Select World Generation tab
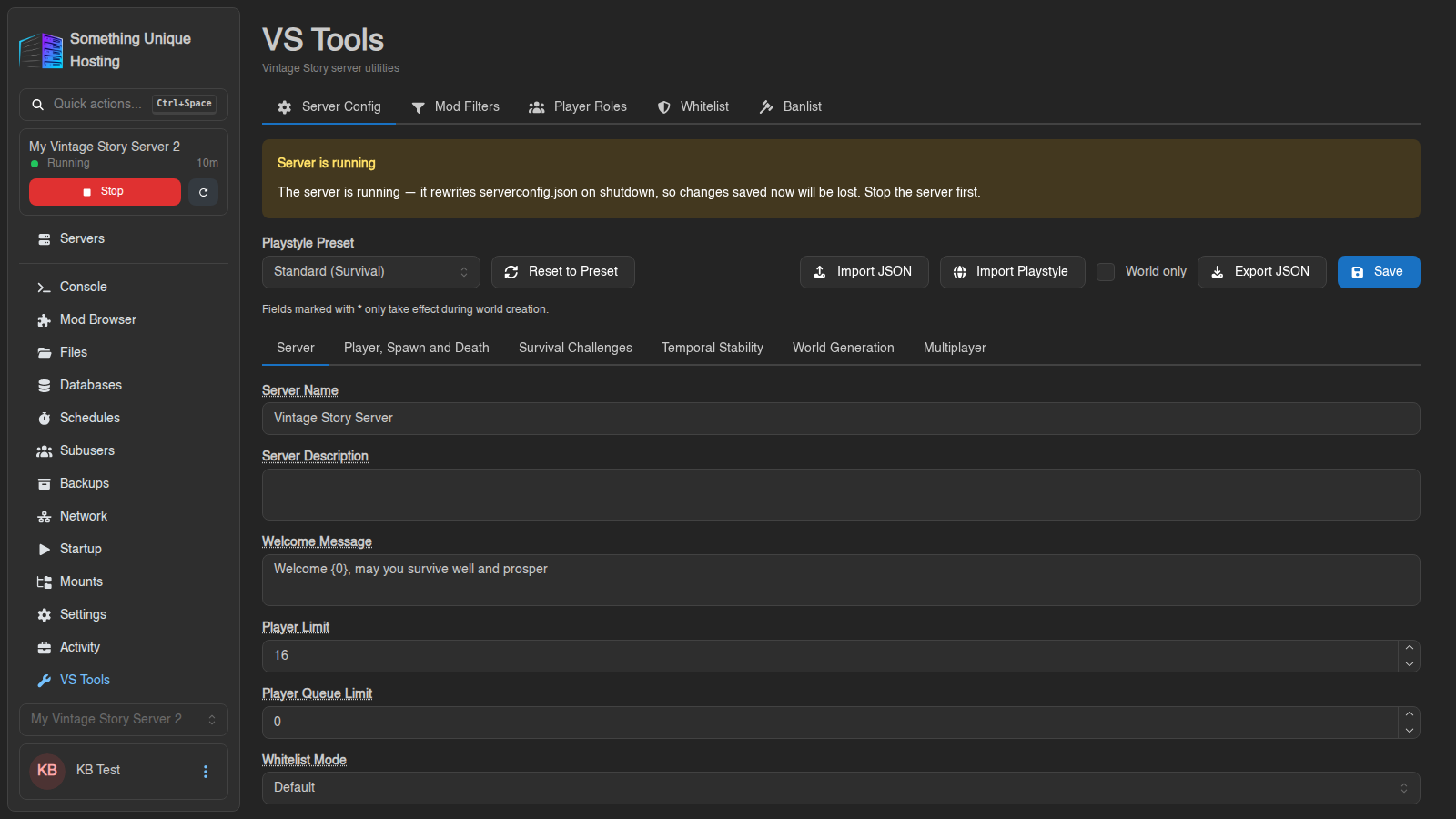Image resolution: width=1456 pixels, height=819 pixels. coord(844,348)
